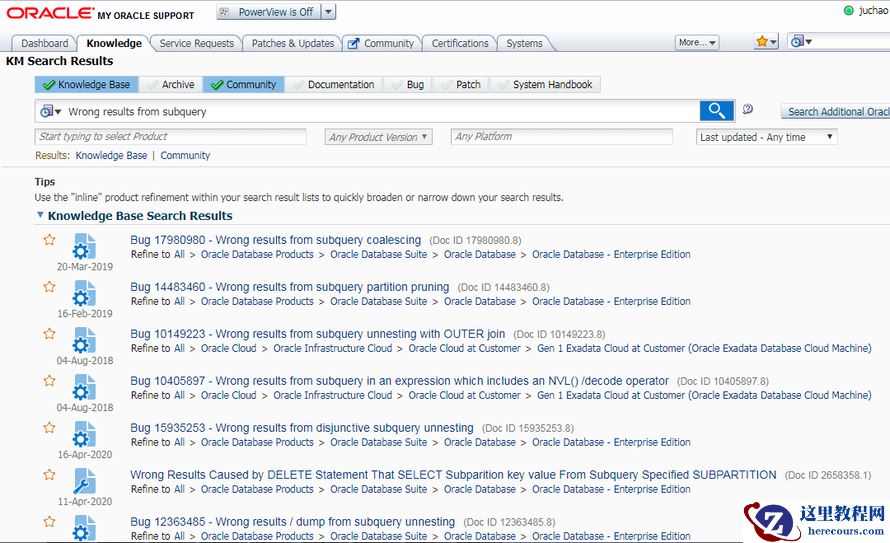Toggle Bug search source
This screenshot has width=890, height=543.
[x=408, y=85]
